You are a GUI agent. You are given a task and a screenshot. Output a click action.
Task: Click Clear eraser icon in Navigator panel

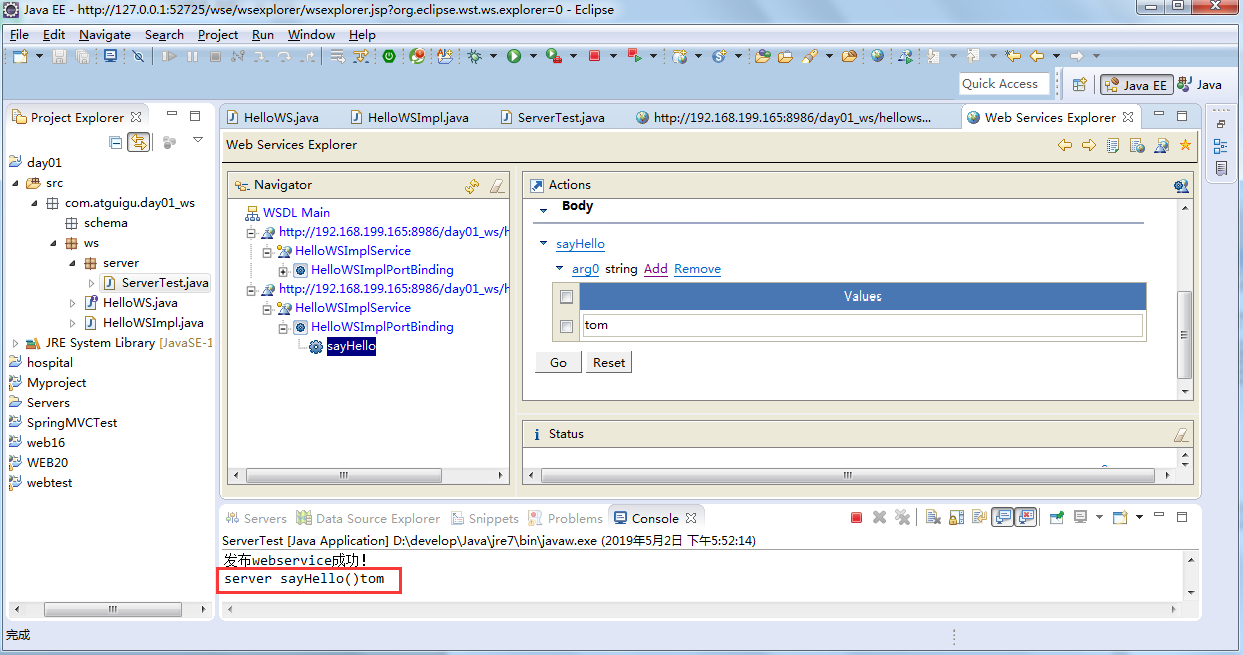click(x=497, y=185)
